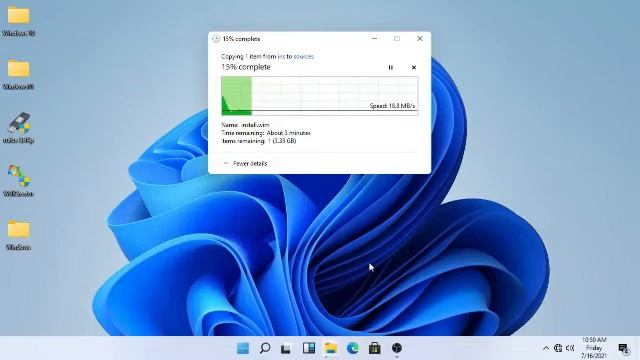
Task: Open taskbar Search
Action: [265, 348]
